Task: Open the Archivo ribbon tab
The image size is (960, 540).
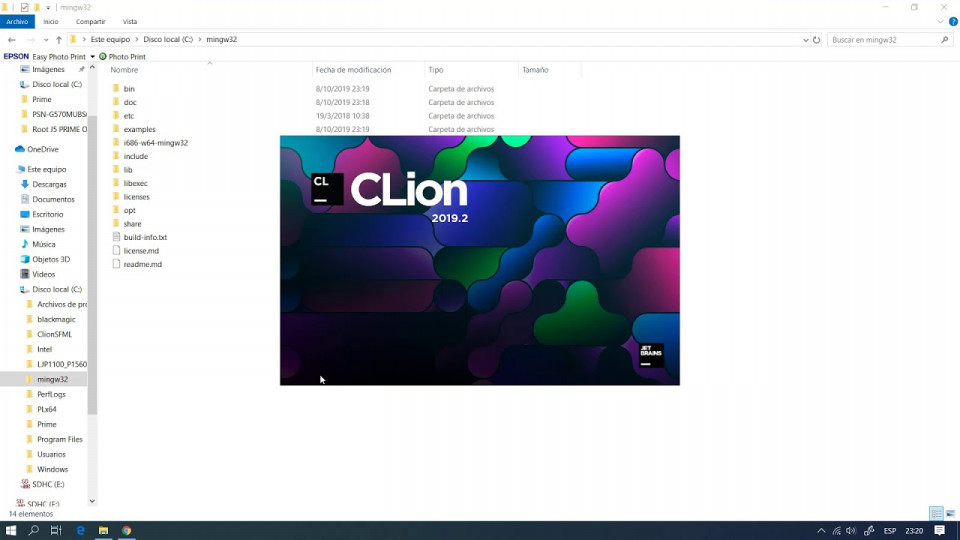Action: click(x=17, y=21)
